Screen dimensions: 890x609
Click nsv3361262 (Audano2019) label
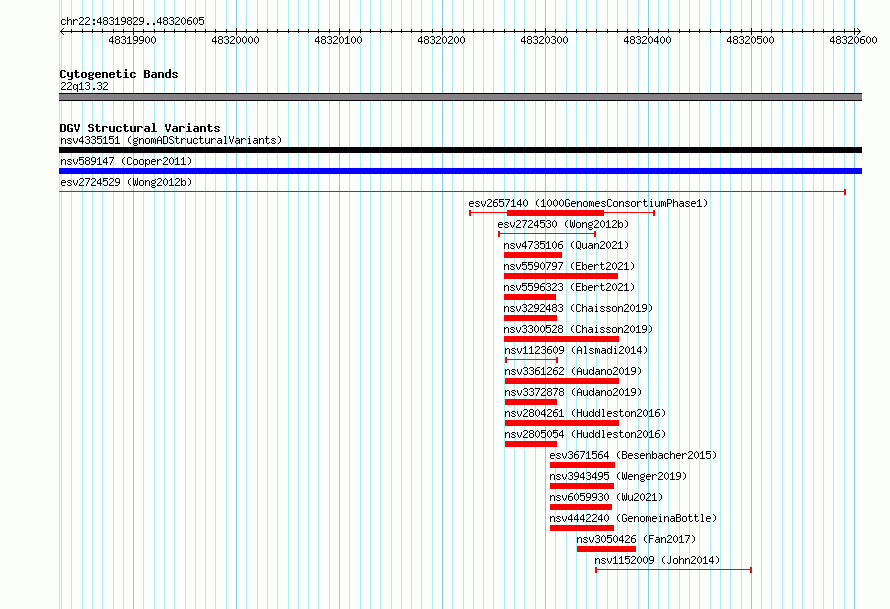[573, 371]
